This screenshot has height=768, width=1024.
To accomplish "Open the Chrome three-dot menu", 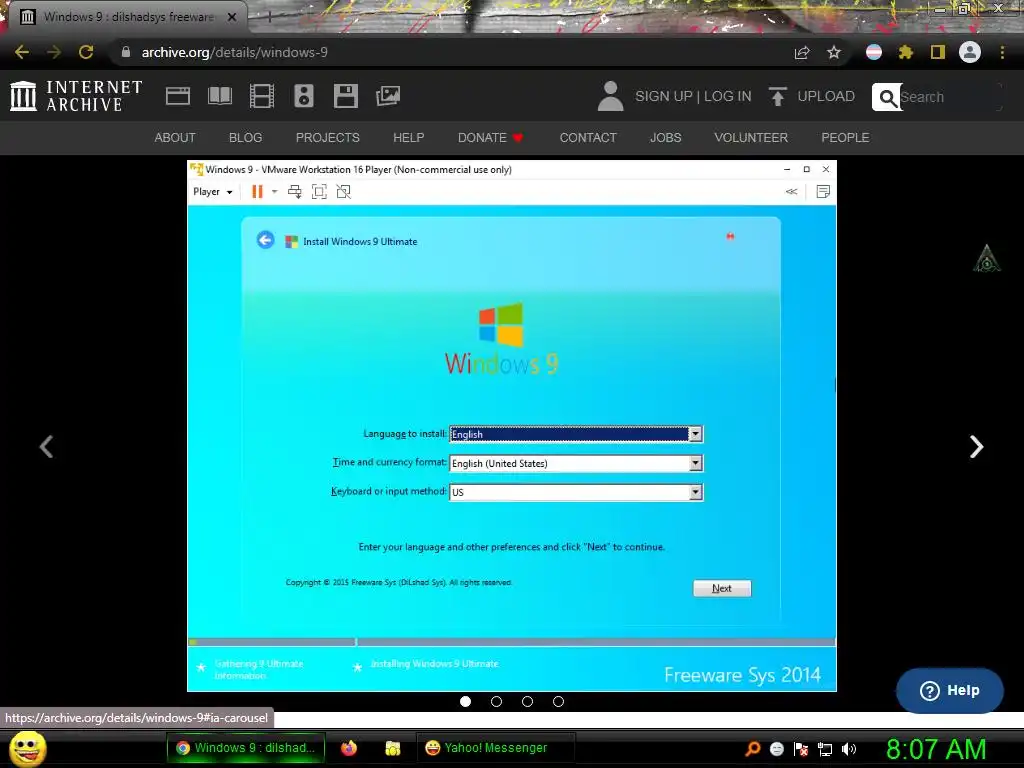I will point(1002,52).
